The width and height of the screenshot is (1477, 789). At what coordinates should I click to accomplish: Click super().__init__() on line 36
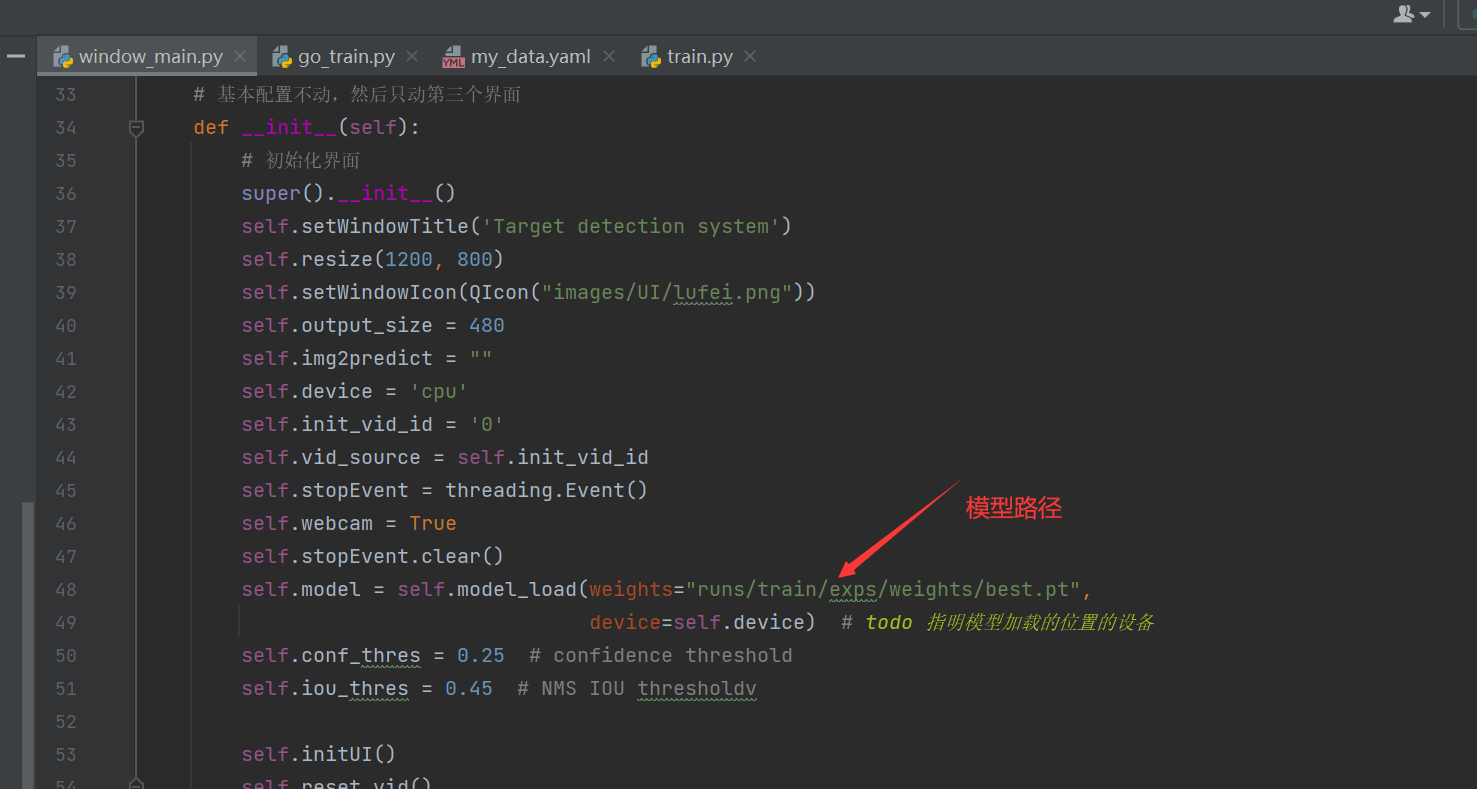pyautogui.click(x=349, y=193)
